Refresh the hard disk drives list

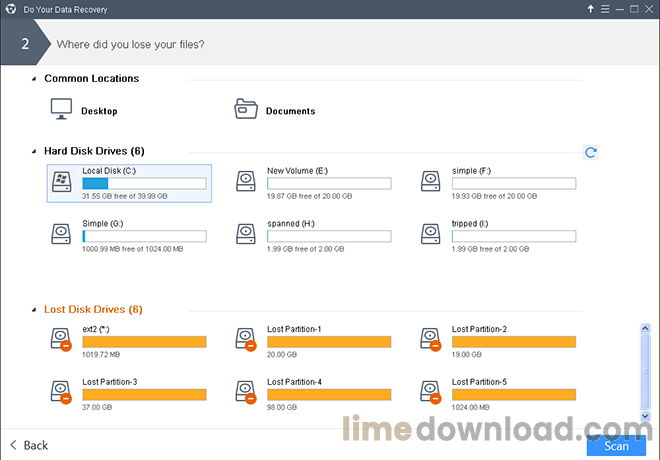(x=590, y=152)
